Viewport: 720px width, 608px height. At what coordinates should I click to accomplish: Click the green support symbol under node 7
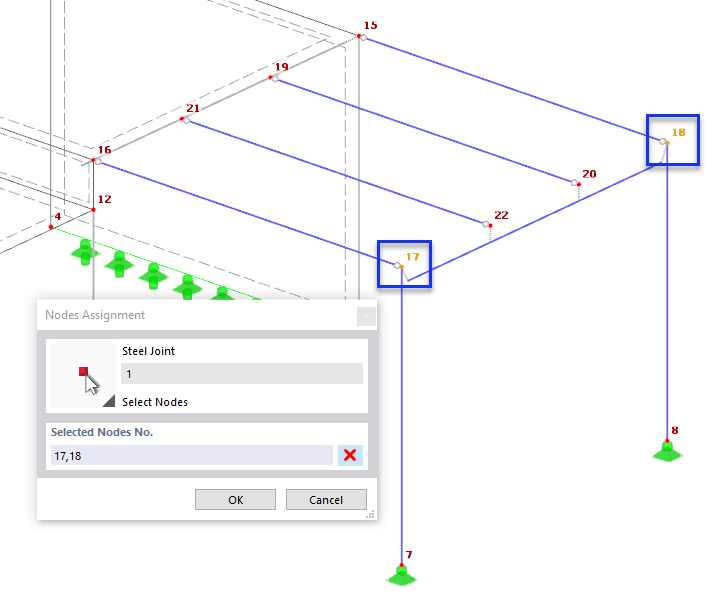[x=401, y=576]
